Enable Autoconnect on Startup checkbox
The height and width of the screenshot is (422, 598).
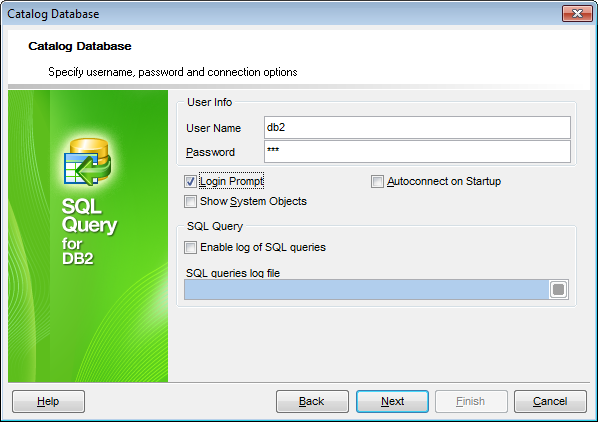(377, 181)
